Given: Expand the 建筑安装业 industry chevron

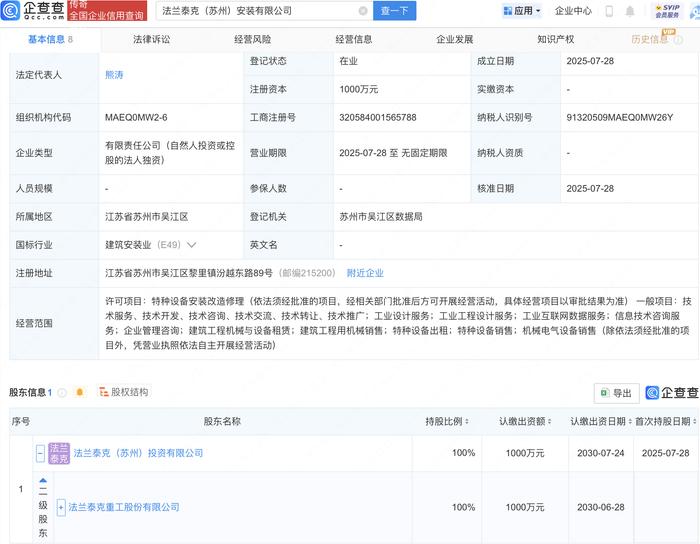Looking at the screenshot, I should pyautogui.click(x=192, y=245).
